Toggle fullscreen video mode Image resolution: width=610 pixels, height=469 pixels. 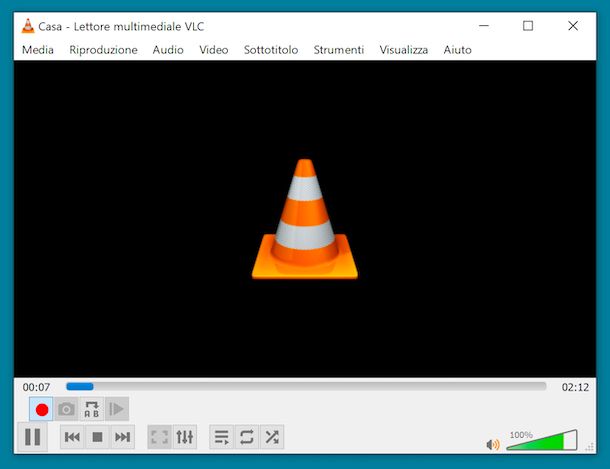[x=160, y=437]
